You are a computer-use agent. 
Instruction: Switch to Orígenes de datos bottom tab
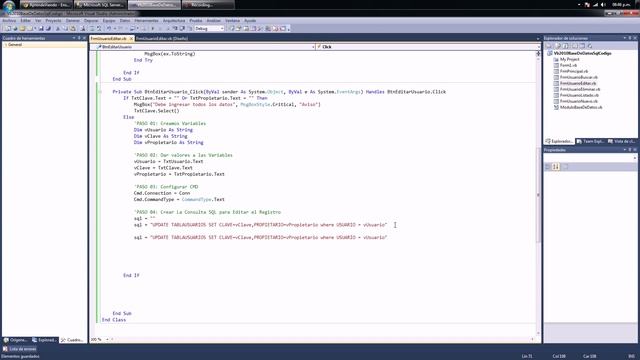pyautogui.click(x=16, y=340)
